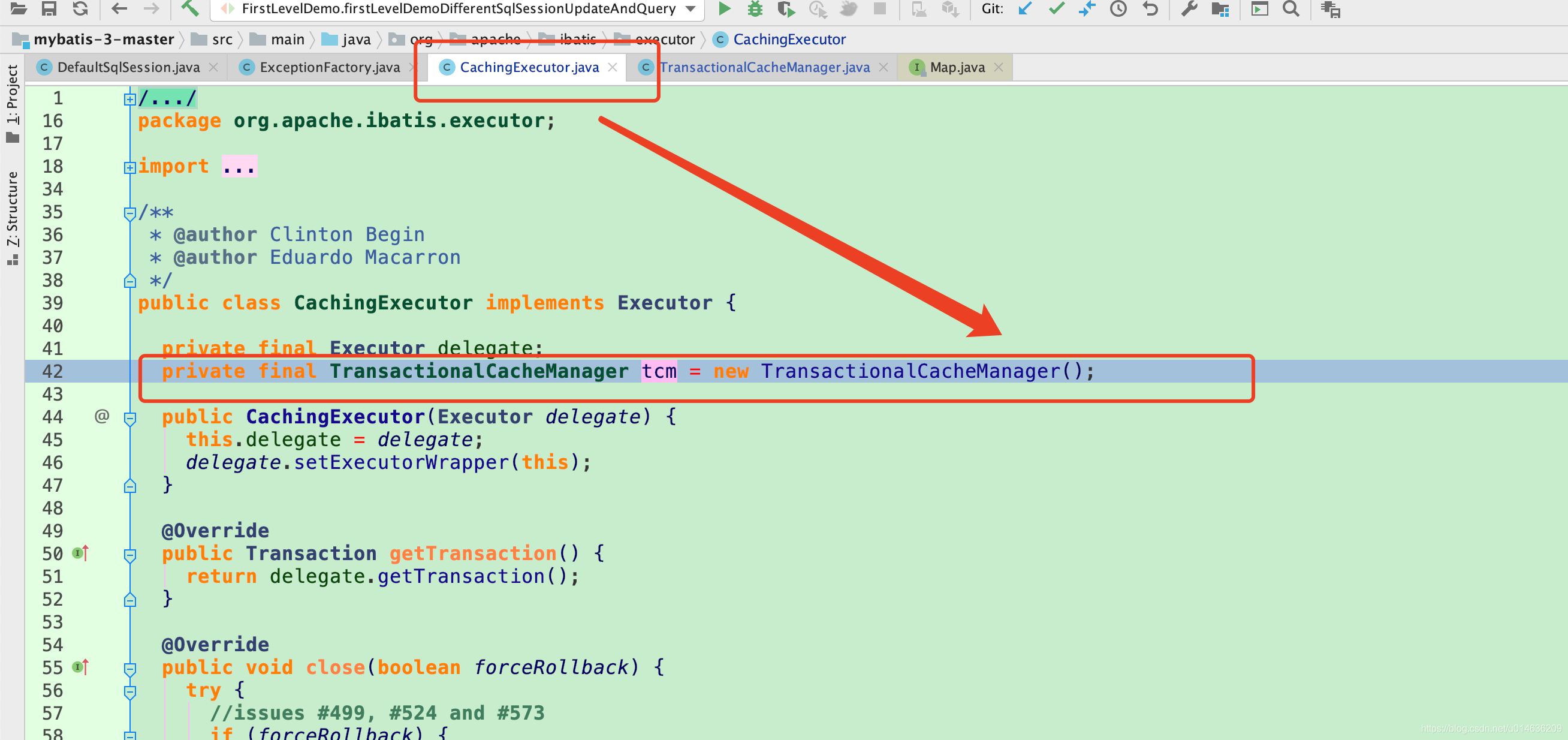Close the CachingExecutor.java tab
Viewport: 1568px width, 740px height.
(613, 67)
